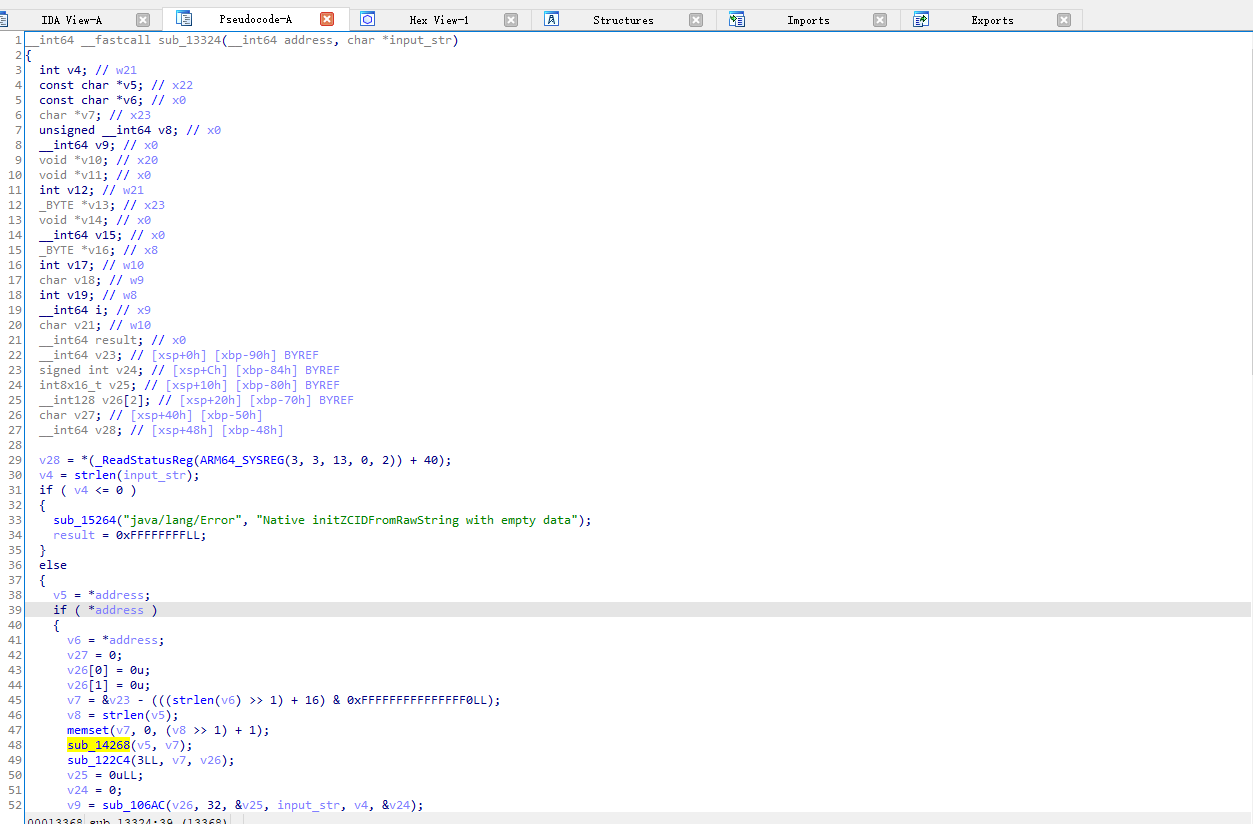Image resolution: width=1253 pixels, height=824 pixels.
Task: Click declaration "__int64 result; // x0"
Action: pyautogui.click(x=113, y=340)
